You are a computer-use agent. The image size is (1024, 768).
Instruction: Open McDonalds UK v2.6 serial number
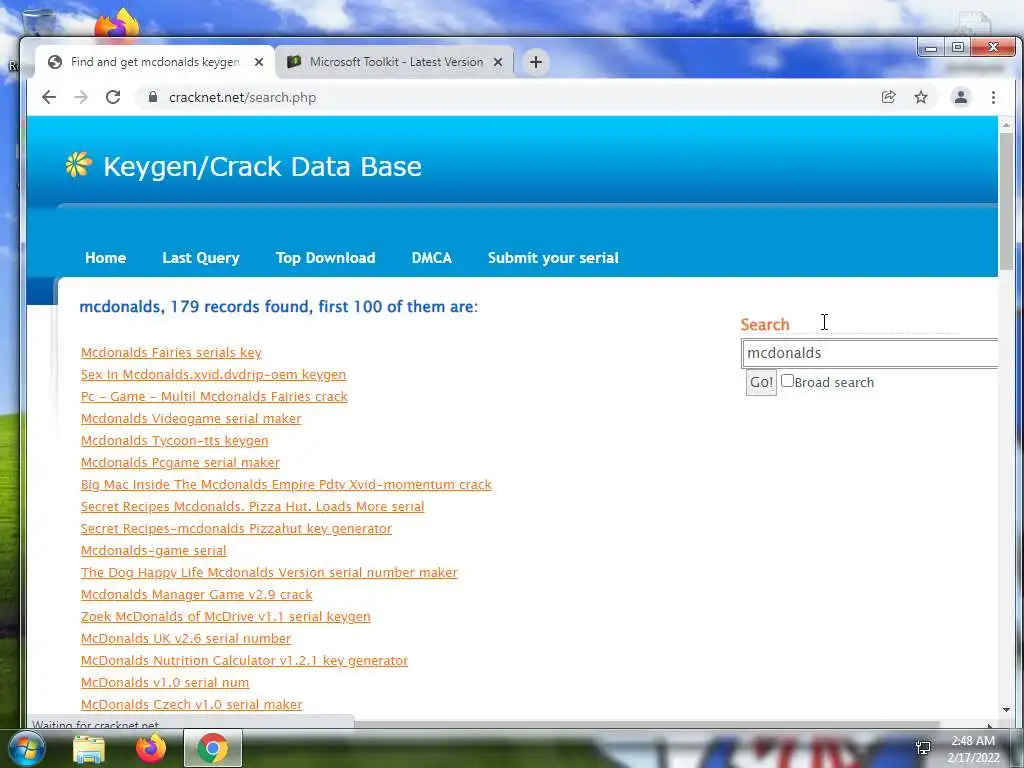[186, 639]
